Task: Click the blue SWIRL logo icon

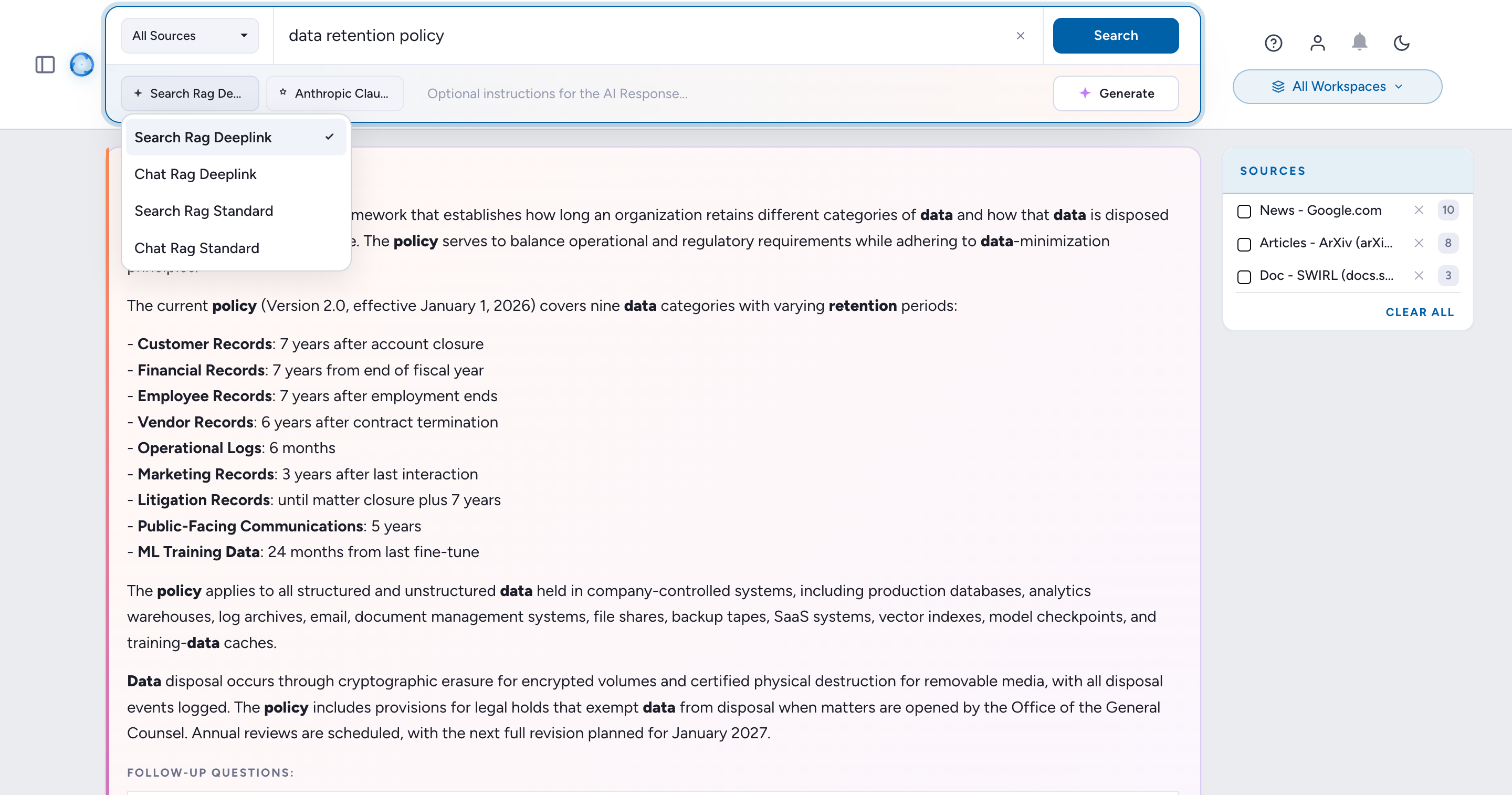Action: tap(81, 65)
